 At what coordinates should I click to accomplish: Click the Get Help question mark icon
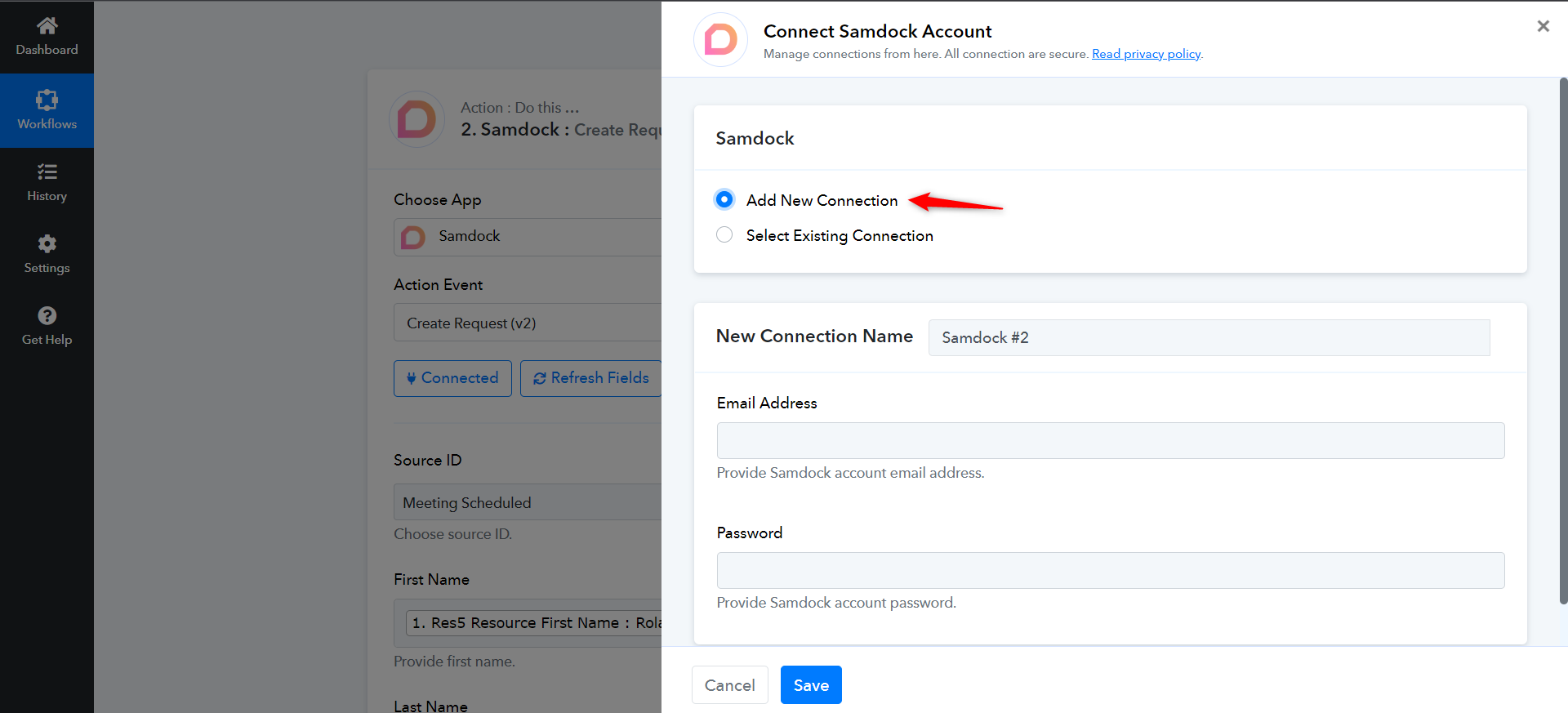[x=47, y=315]
